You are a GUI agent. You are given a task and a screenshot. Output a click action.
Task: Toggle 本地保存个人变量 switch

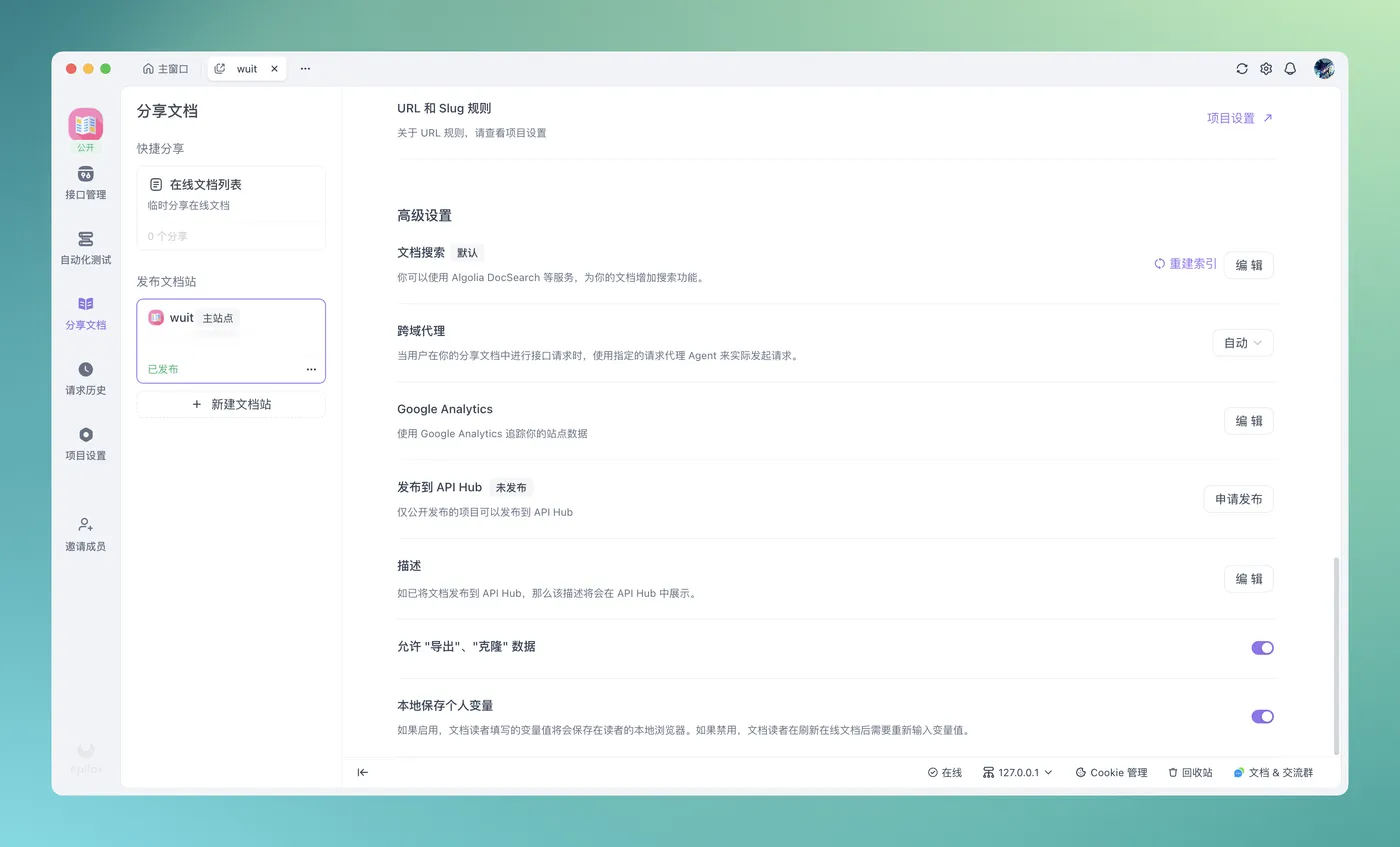(x=1262, y=717)
